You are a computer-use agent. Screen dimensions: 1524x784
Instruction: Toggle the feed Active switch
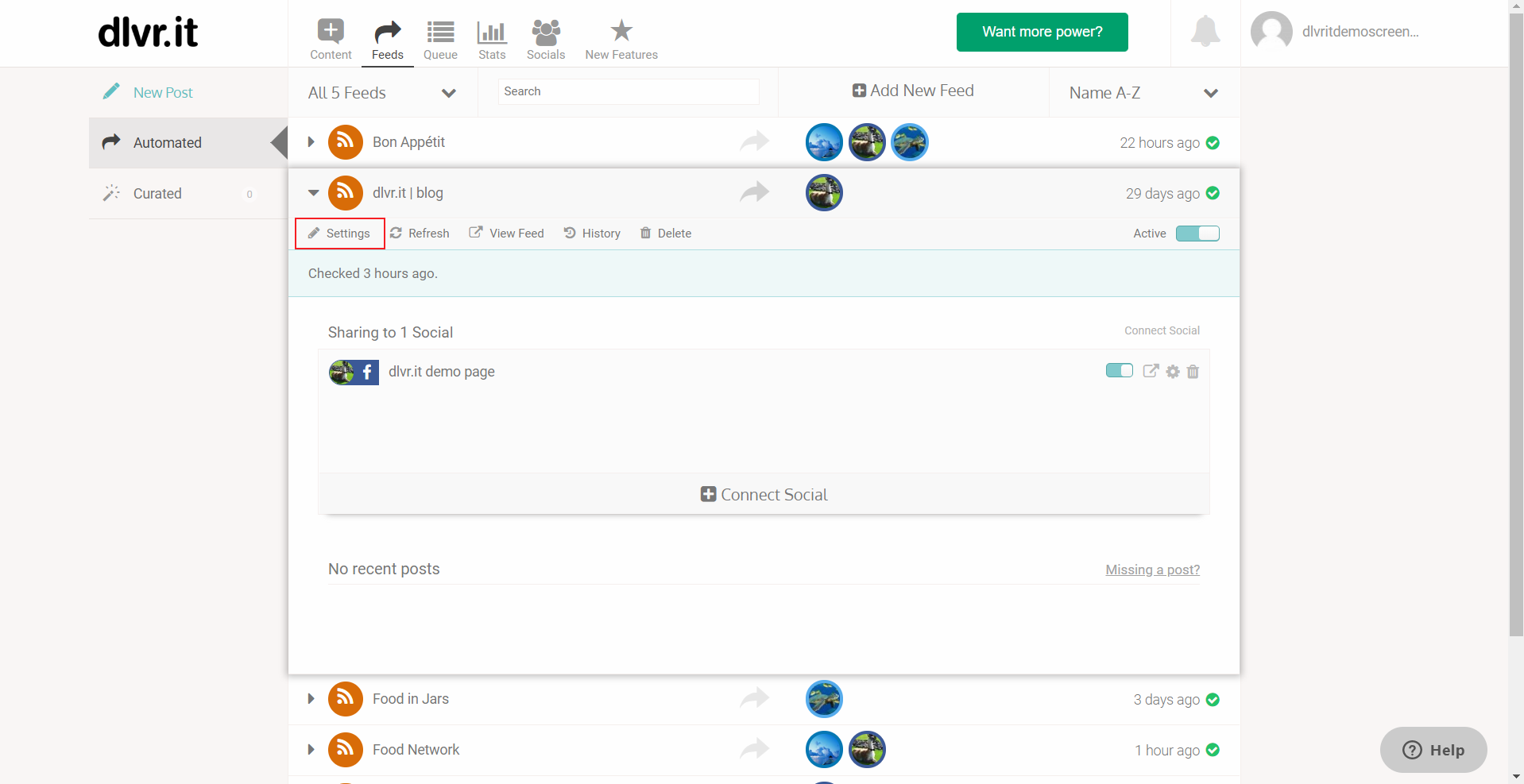pyautogui.click(x=1197, y=234)
